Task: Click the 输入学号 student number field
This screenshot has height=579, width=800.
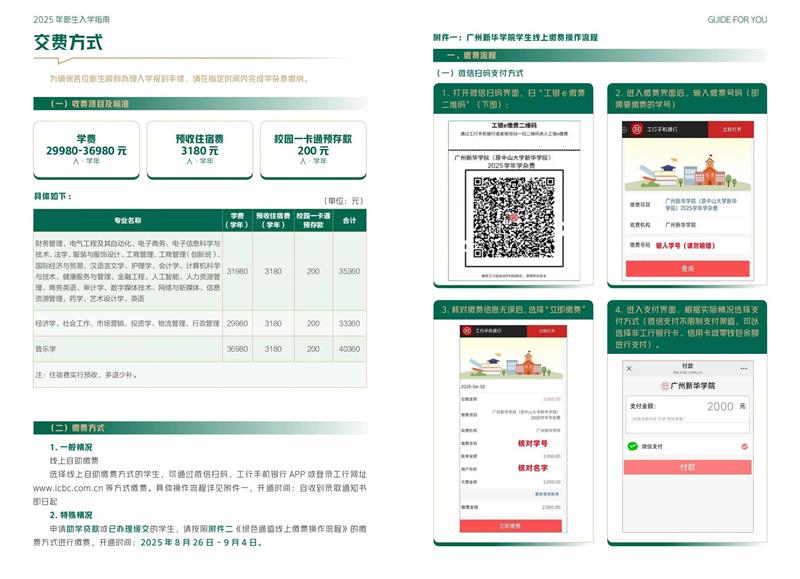Action: [688, 245]
